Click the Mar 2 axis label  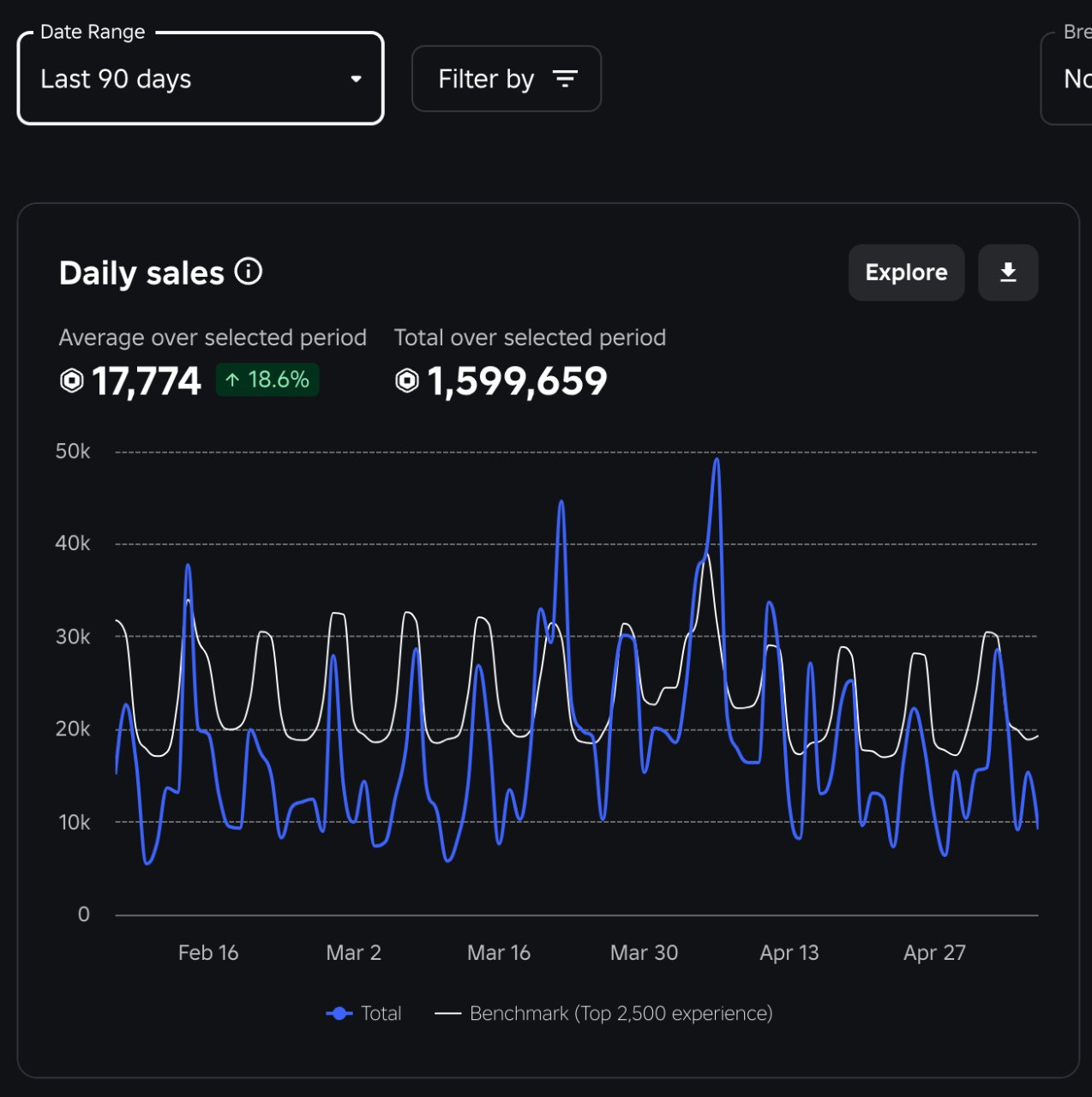(x=354, y=953)
